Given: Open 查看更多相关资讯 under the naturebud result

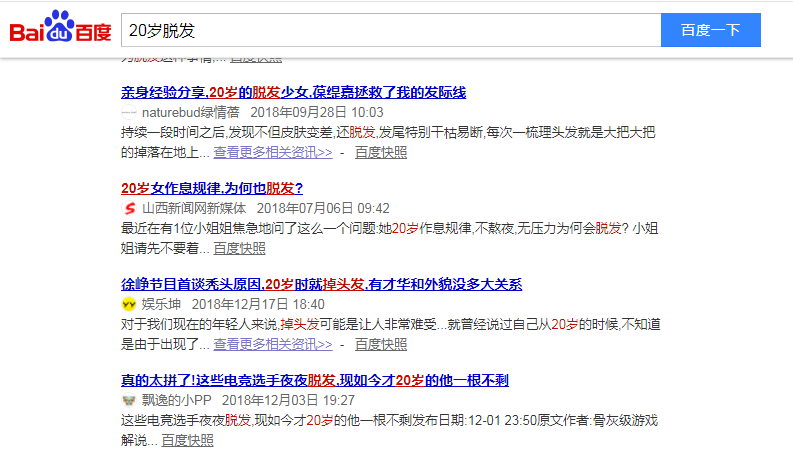Looking at the screenshot, I should coord(272,153).
